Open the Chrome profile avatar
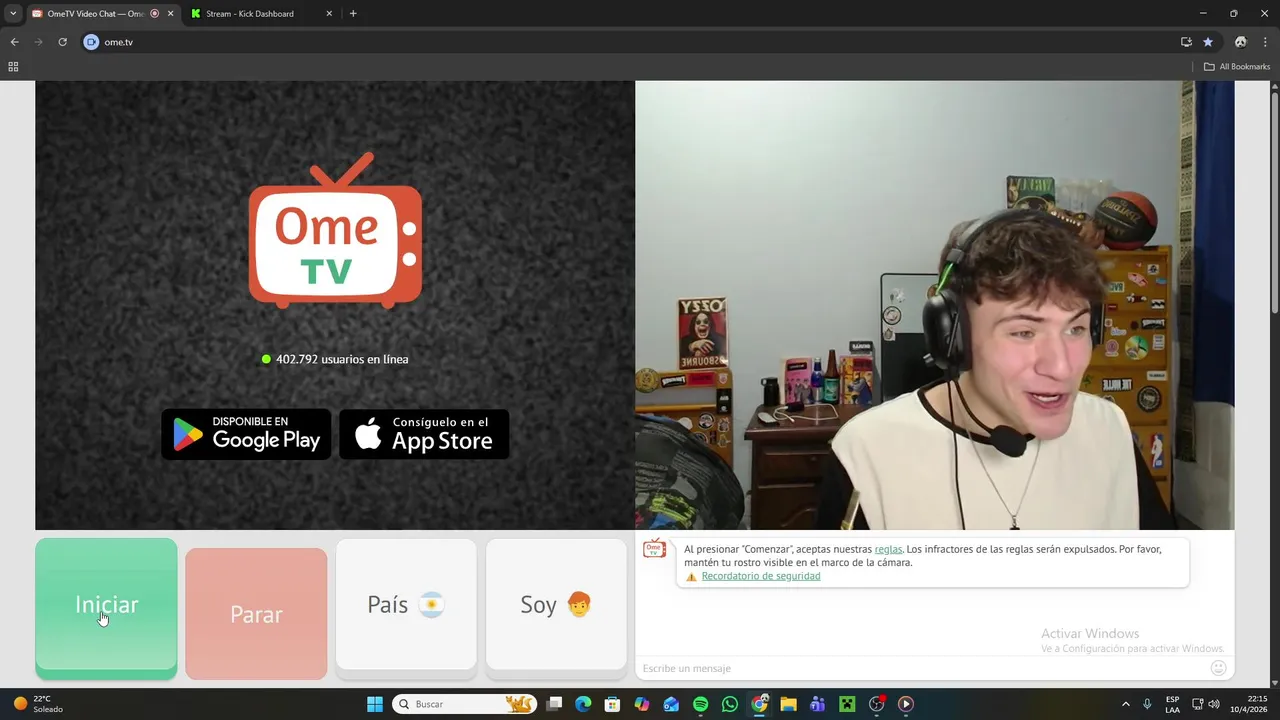Image resolution: width=1280 pixels, height=720 pixels. point(1240,42)
